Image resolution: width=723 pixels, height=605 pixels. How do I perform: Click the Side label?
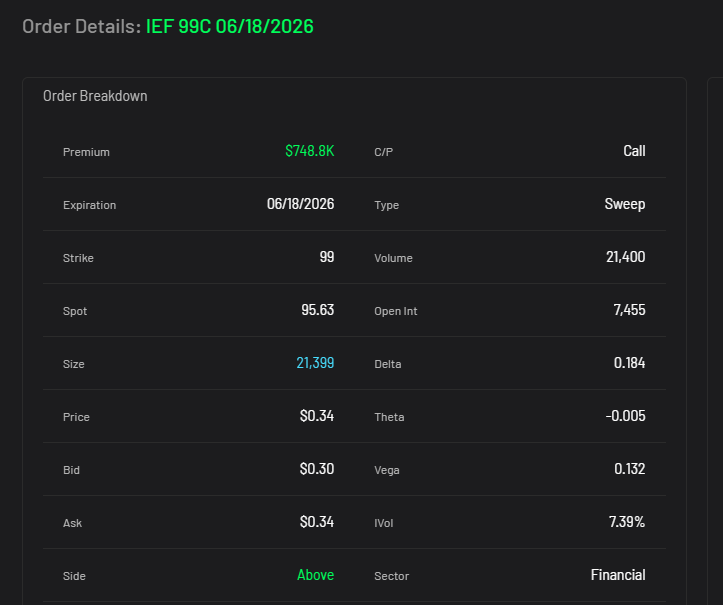coord(74,576)
